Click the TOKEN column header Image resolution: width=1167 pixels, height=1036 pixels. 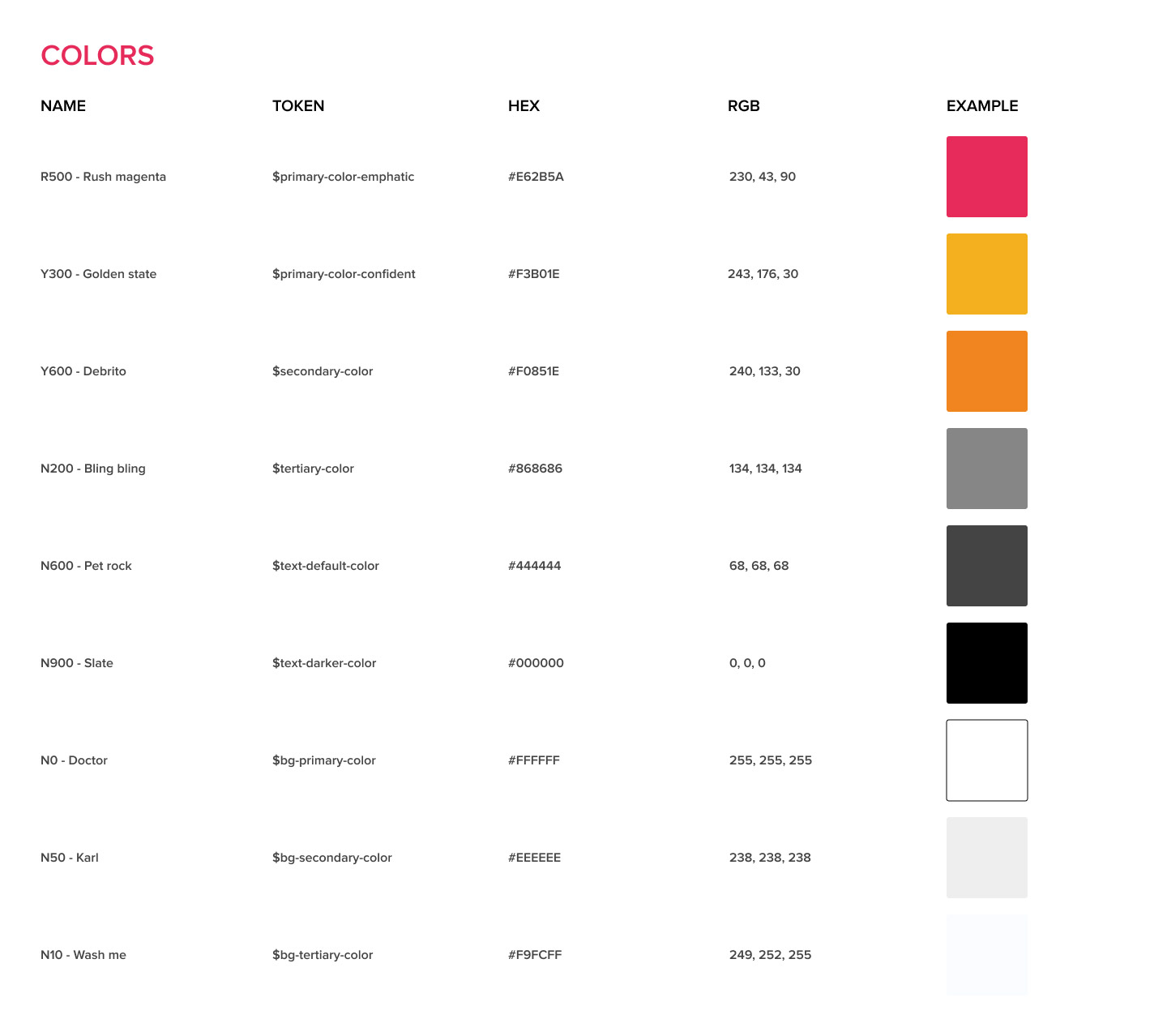[298, 106]
